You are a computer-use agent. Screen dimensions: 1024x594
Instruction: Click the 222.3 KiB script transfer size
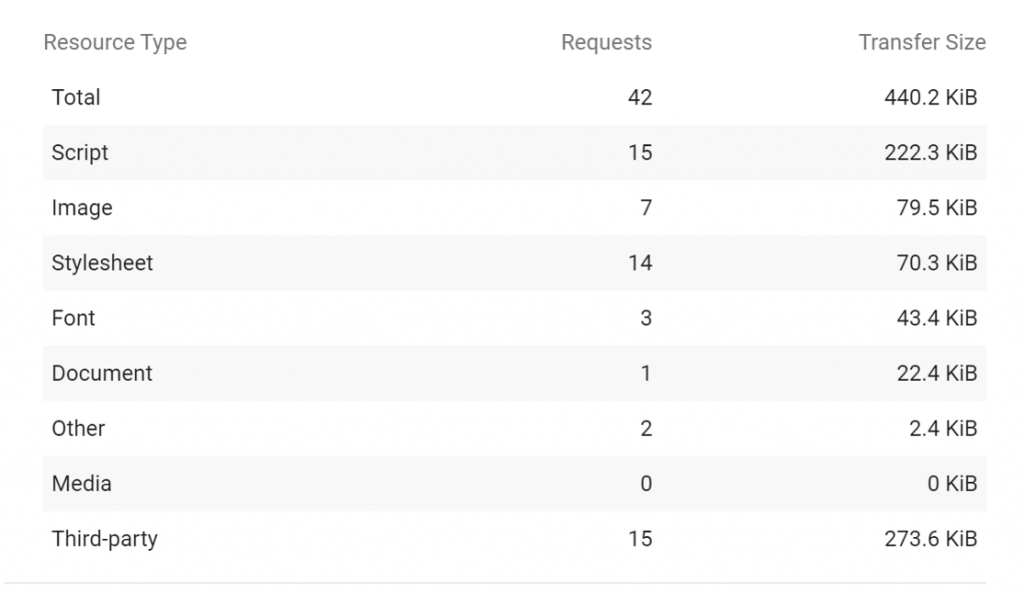[x=931, y=153]
